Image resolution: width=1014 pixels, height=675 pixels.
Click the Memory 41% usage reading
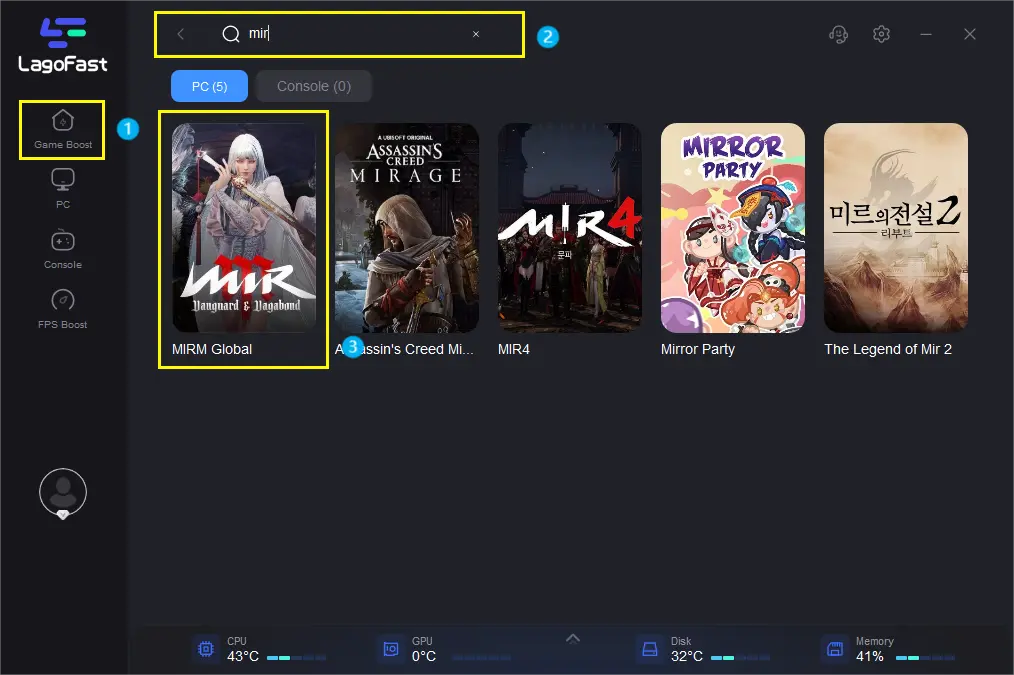[869, 656]
